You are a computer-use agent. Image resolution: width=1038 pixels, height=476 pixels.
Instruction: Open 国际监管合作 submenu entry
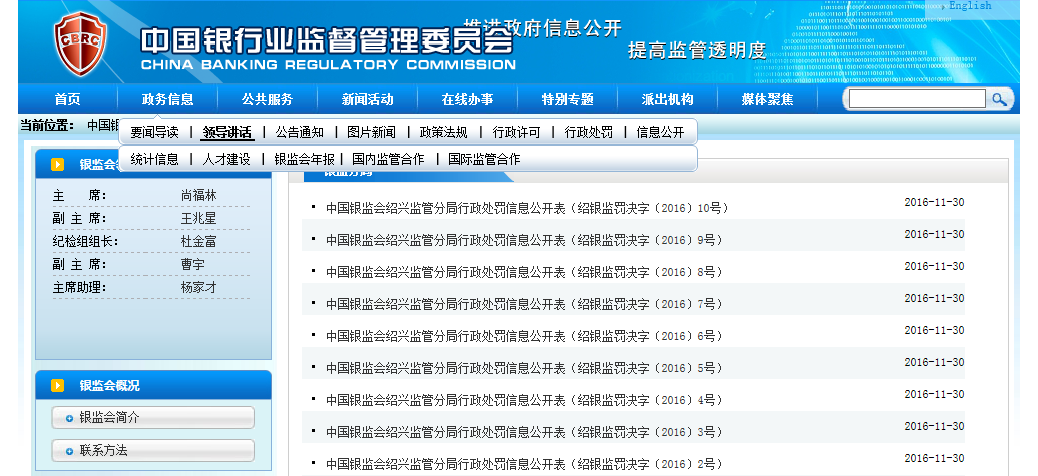484,159
